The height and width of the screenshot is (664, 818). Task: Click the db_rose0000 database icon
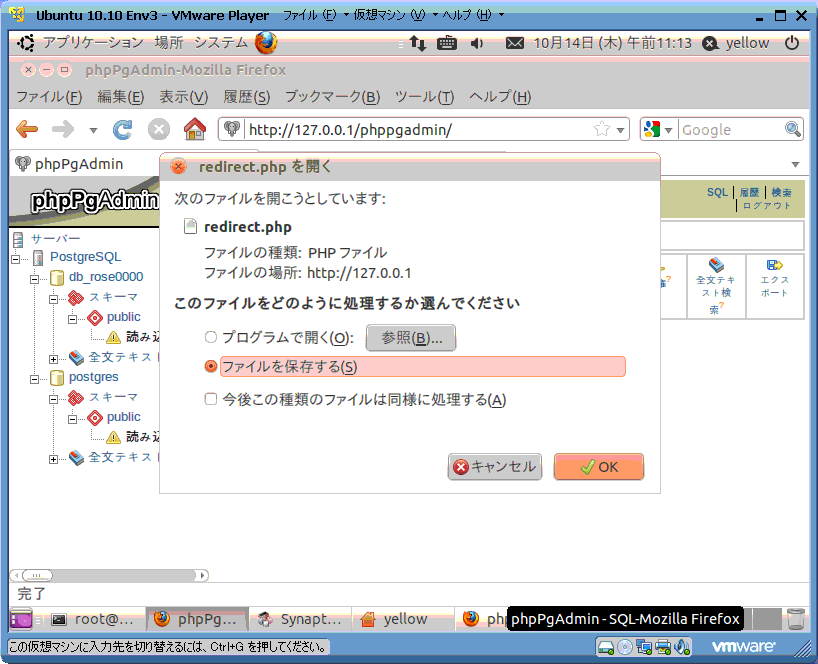point(57,277)
